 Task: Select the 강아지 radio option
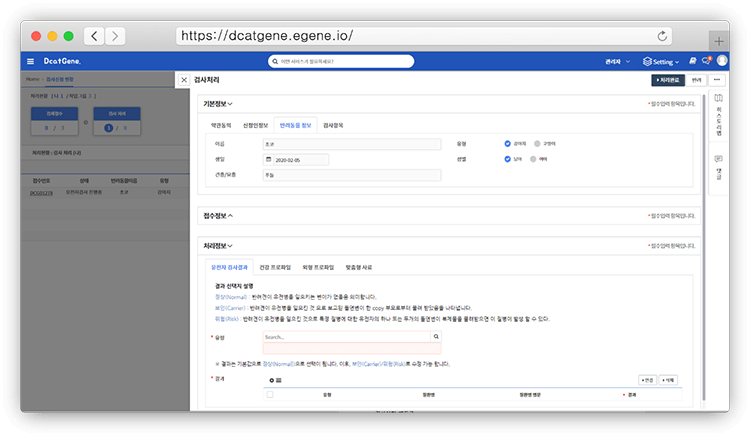tap(508, 143)
